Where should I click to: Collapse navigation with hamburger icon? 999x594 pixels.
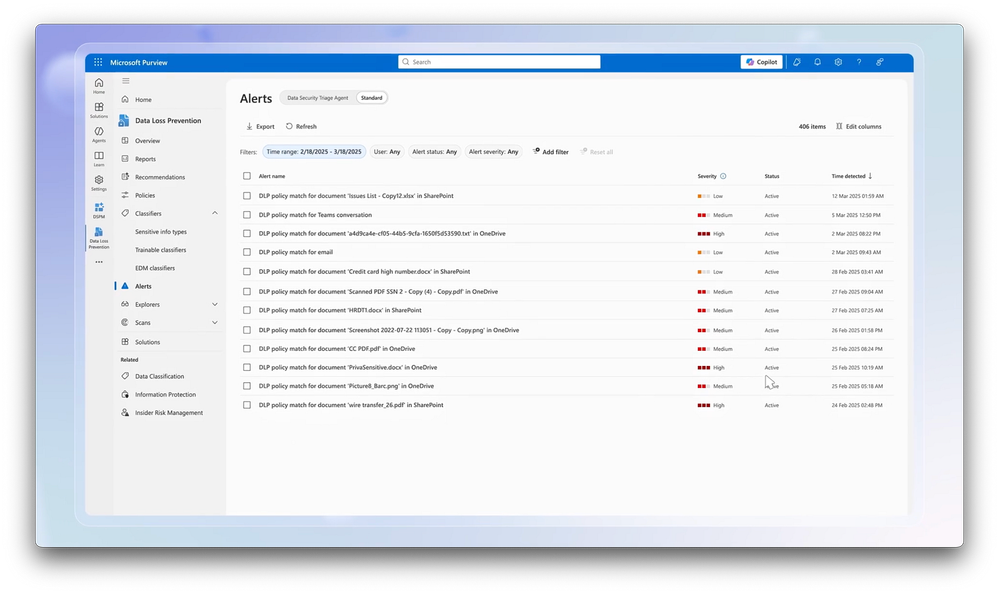[x=126, y=81]
